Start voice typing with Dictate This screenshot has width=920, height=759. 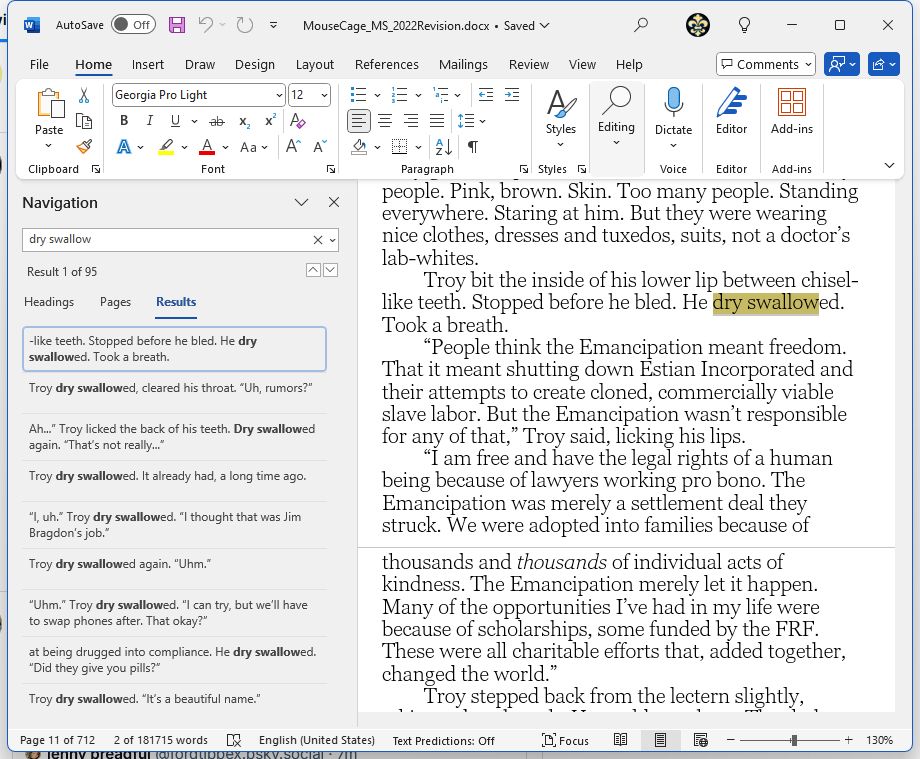coord(673,110)
